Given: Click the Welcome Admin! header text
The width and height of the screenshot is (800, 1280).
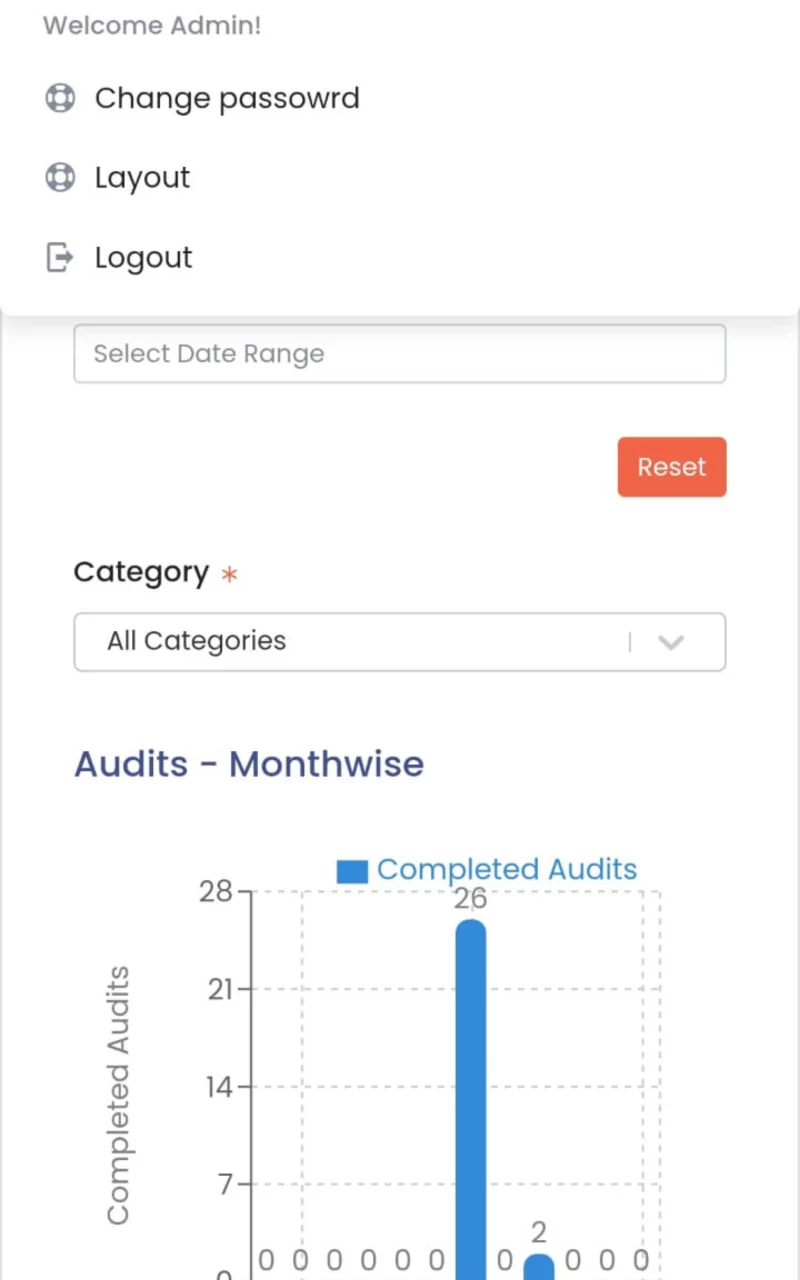Looking at the screenshot, I should [x=152, y=25].
